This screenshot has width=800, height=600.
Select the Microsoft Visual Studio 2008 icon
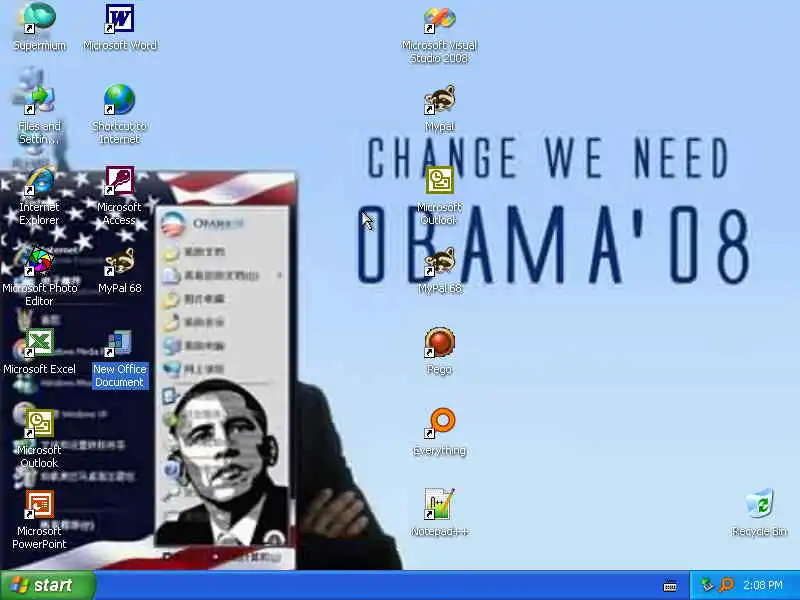pos(439,18)
